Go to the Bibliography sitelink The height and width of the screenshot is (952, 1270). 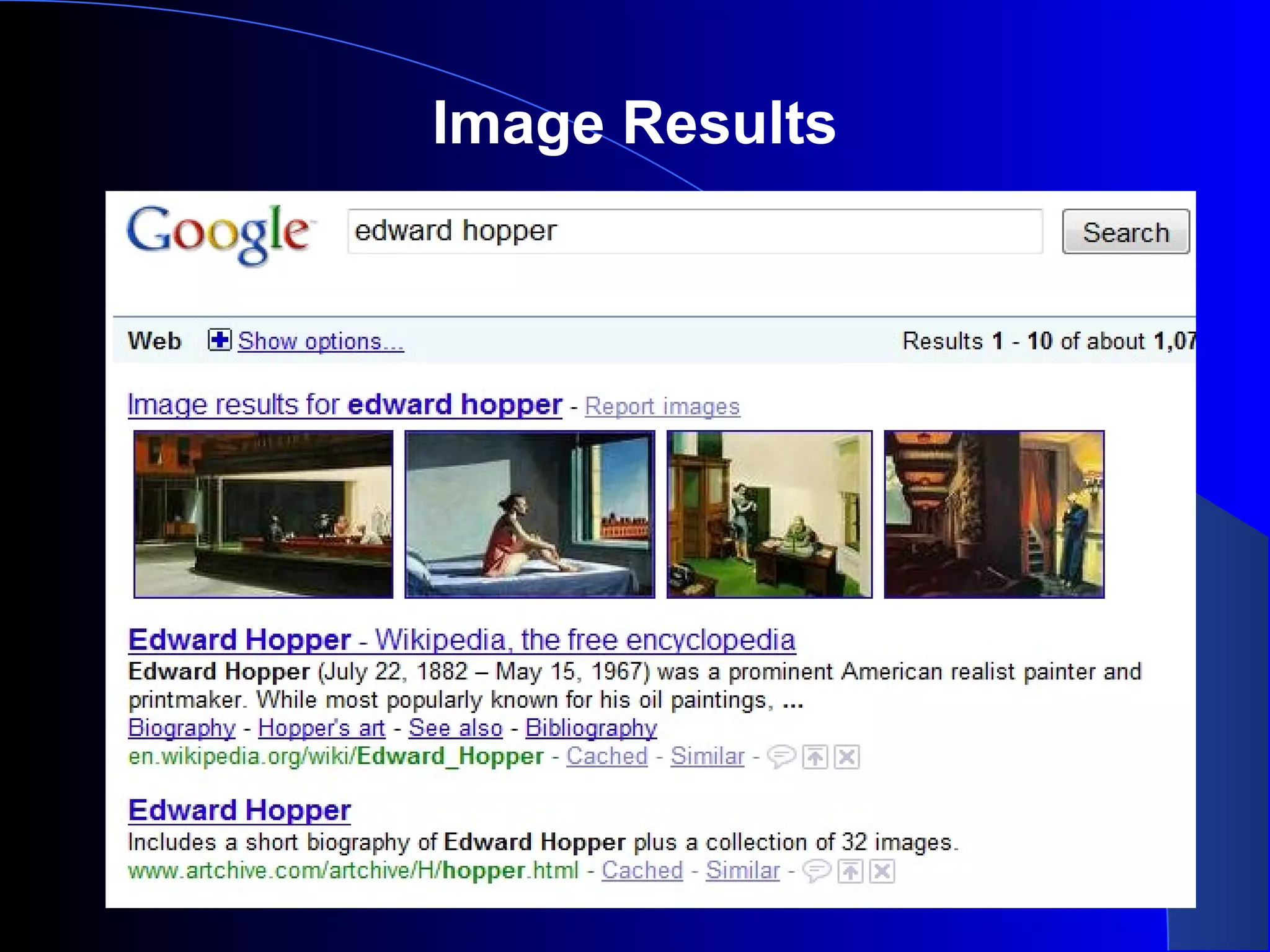(591, 728)
